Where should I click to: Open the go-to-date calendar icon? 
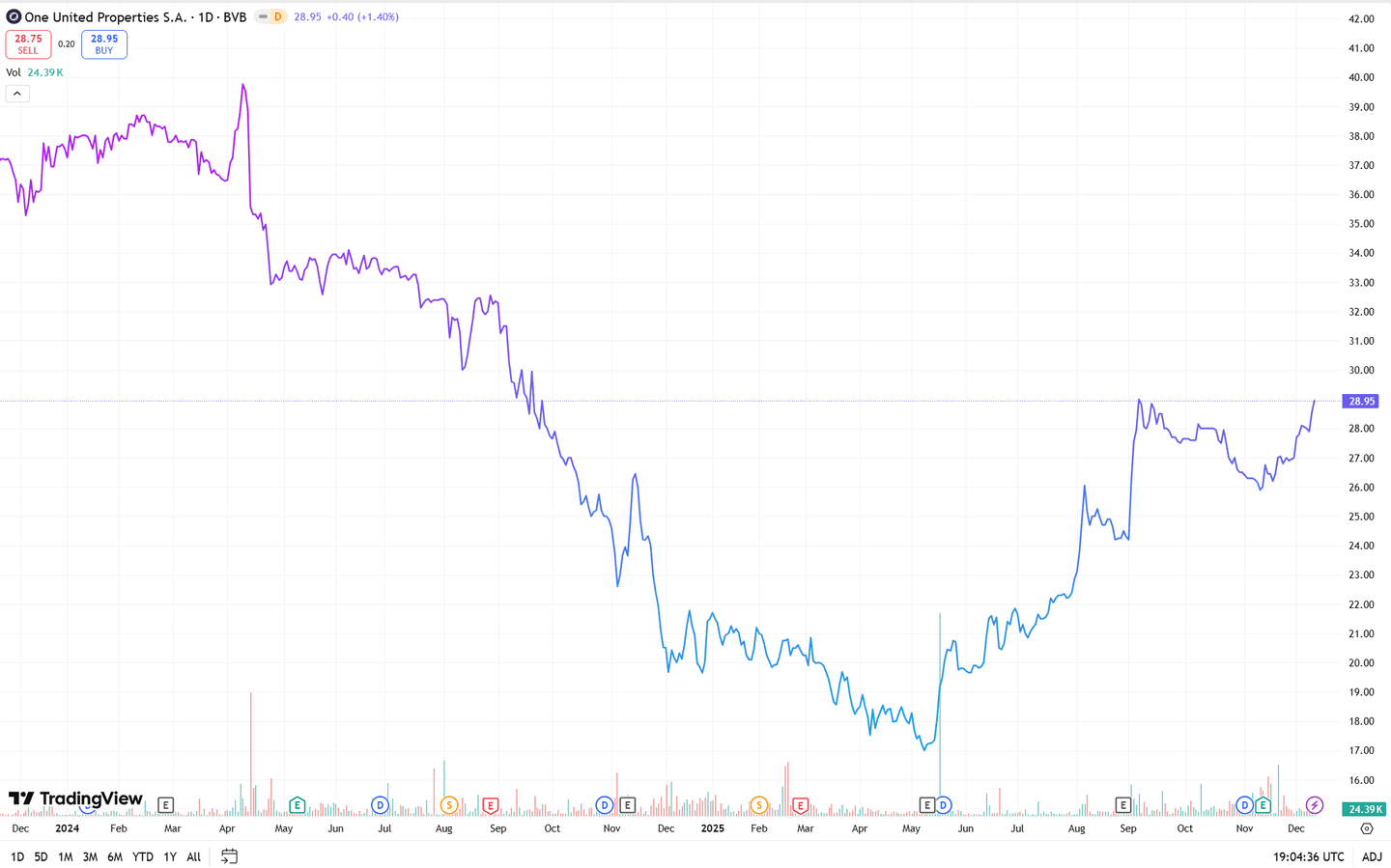coord(229,856)
